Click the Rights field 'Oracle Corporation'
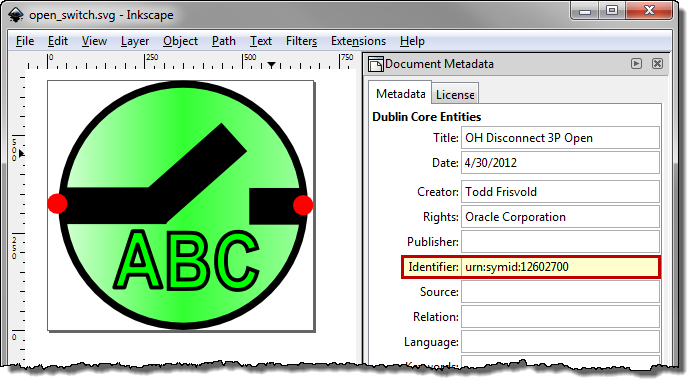The height and width of the screenshot is (386, 695). click(x=560, y=217)
